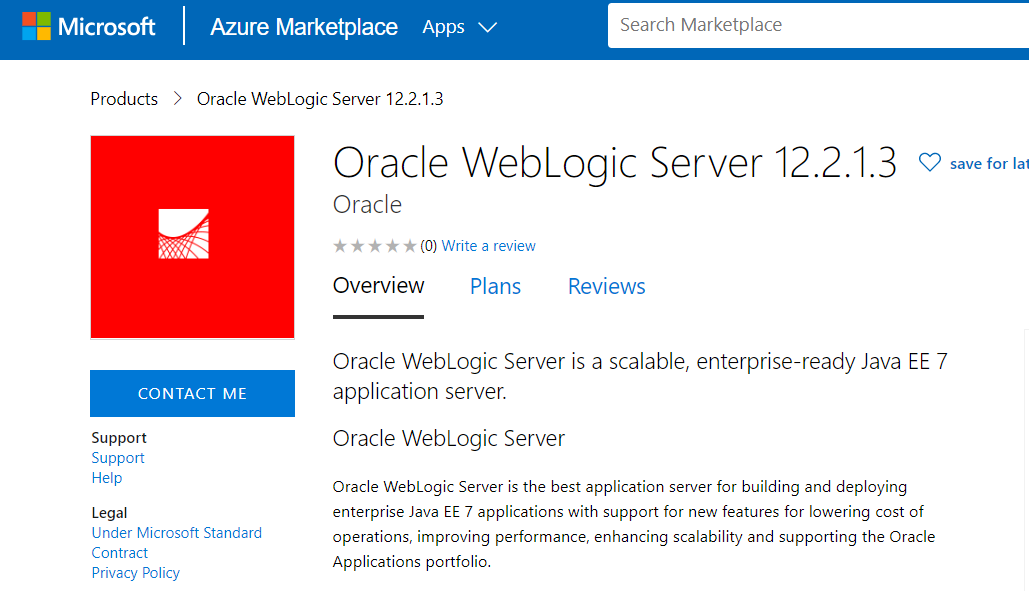Open the Support link in sidebar
The image size is (1029, 591).
118,458
